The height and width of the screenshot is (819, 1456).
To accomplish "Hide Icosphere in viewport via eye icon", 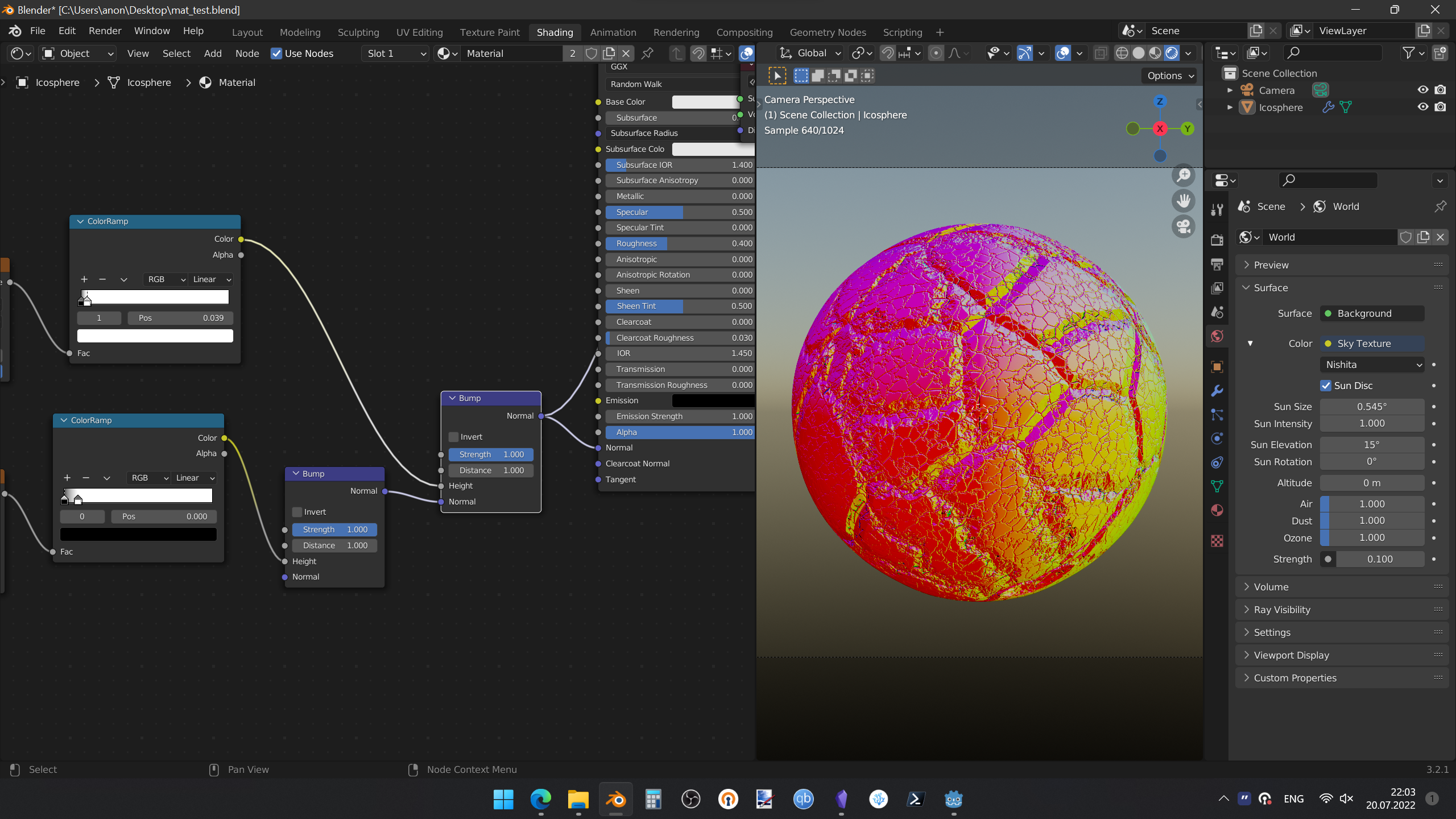I will (1422, 107).
